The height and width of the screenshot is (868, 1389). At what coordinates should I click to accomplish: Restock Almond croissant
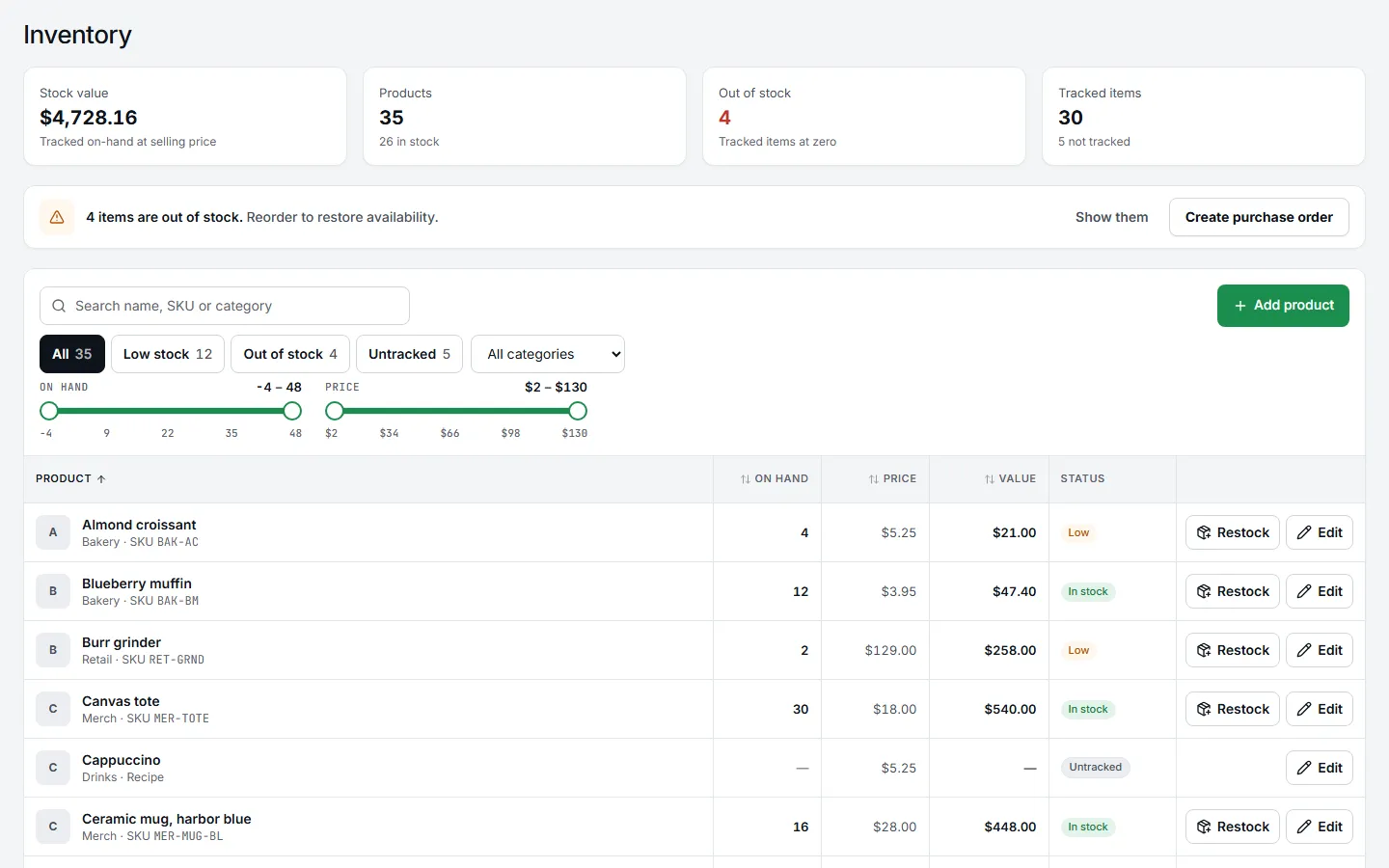pos(1233,532)
